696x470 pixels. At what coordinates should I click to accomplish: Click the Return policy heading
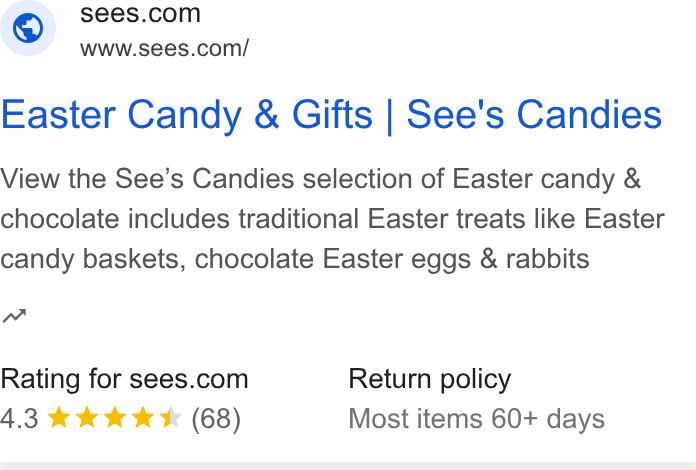[430, 380]
